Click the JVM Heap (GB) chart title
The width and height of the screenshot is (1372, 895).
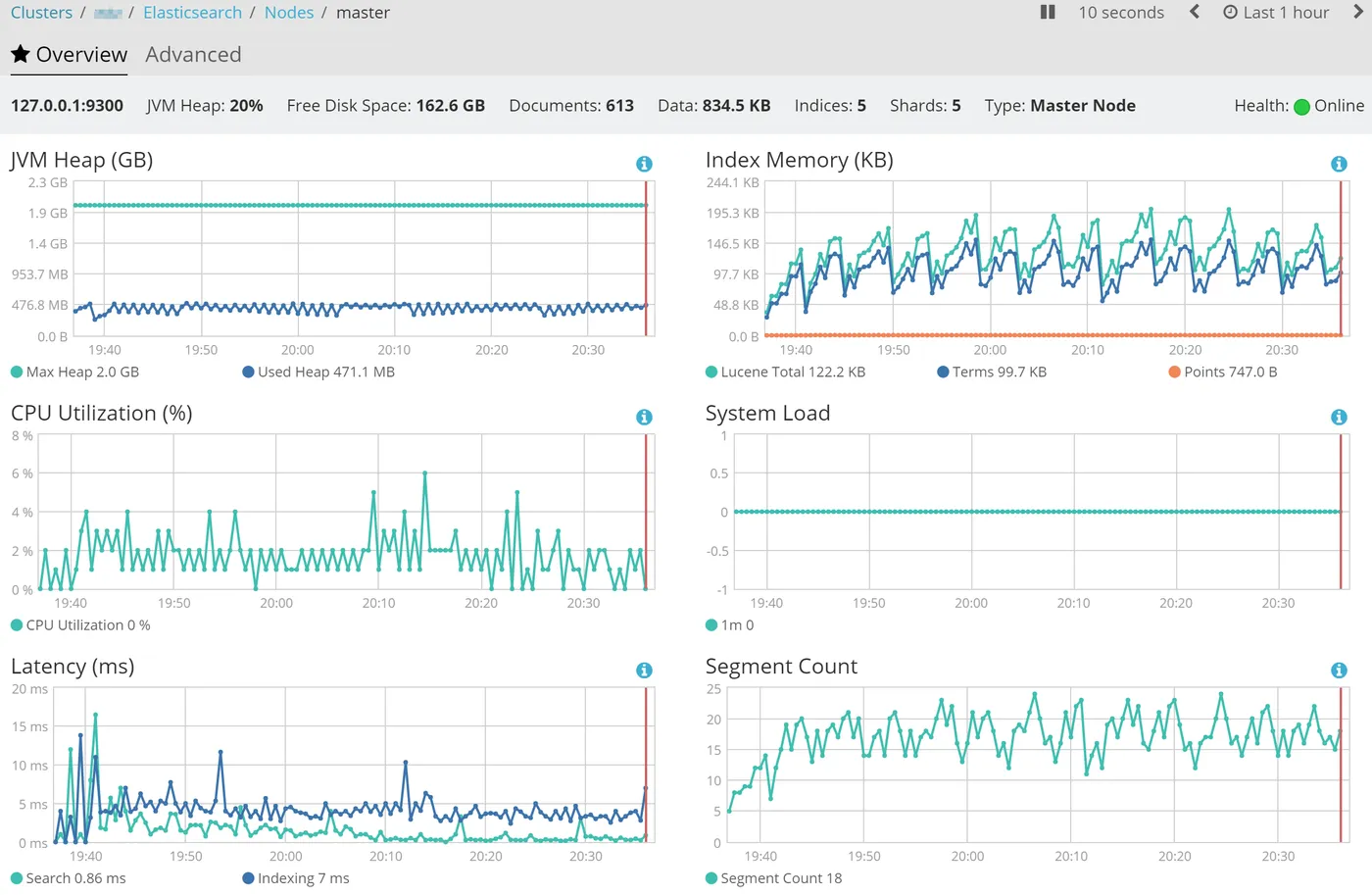82,160
